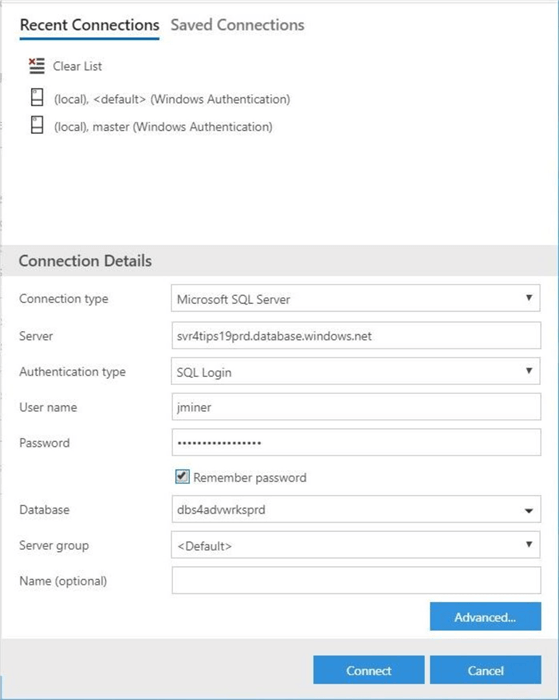Image resolution: width=559 pixels, height=700 pixels.
Task: Click the "Authentication type" label
Action: click(72, 372)
